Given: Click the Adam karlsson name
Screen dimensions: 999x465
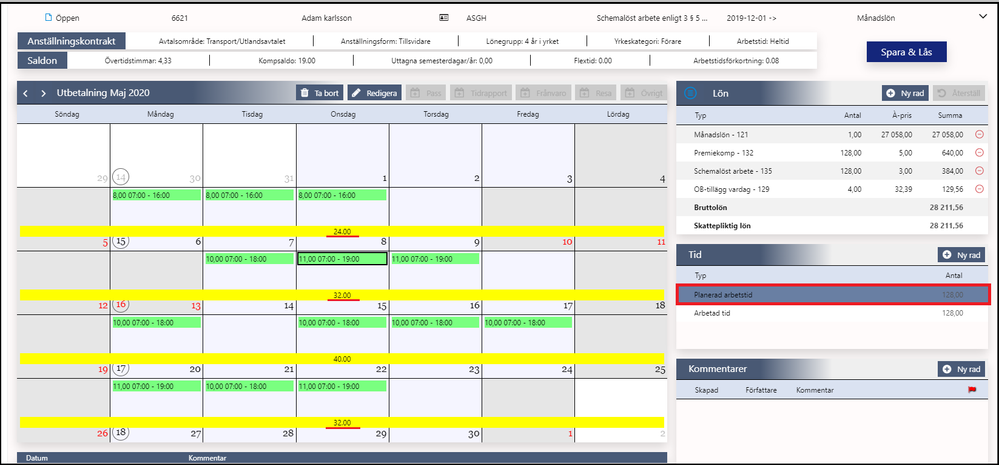Looking at the screenshot, I should point(326,18).
